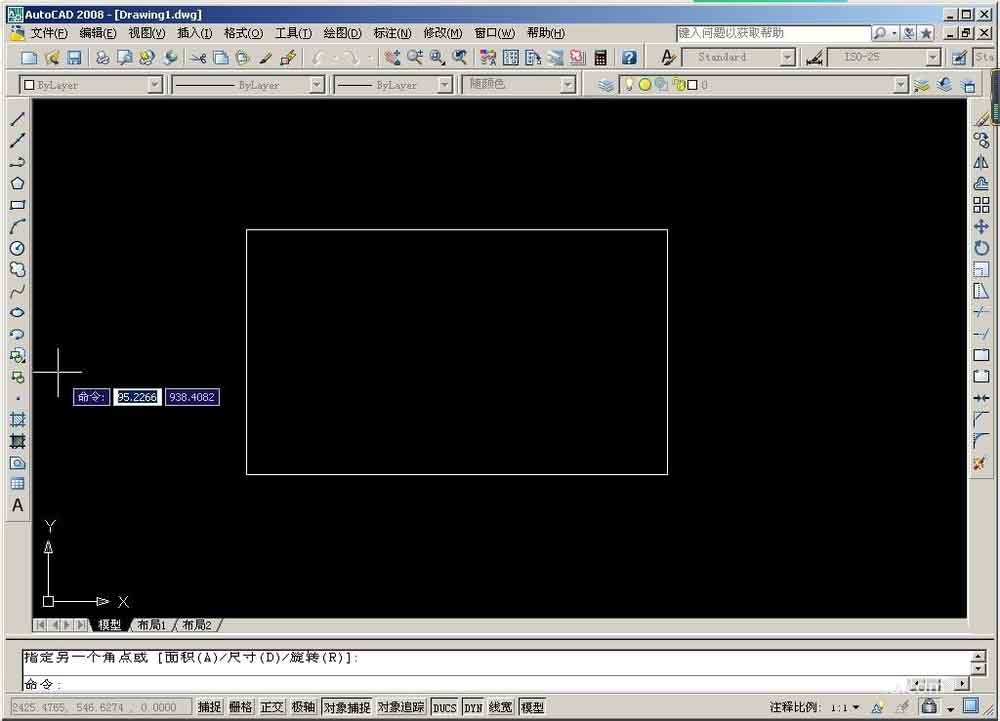Open the QuickCalc calculator
The height and width of the screenshot is (721, 1000).
[600, 57]
